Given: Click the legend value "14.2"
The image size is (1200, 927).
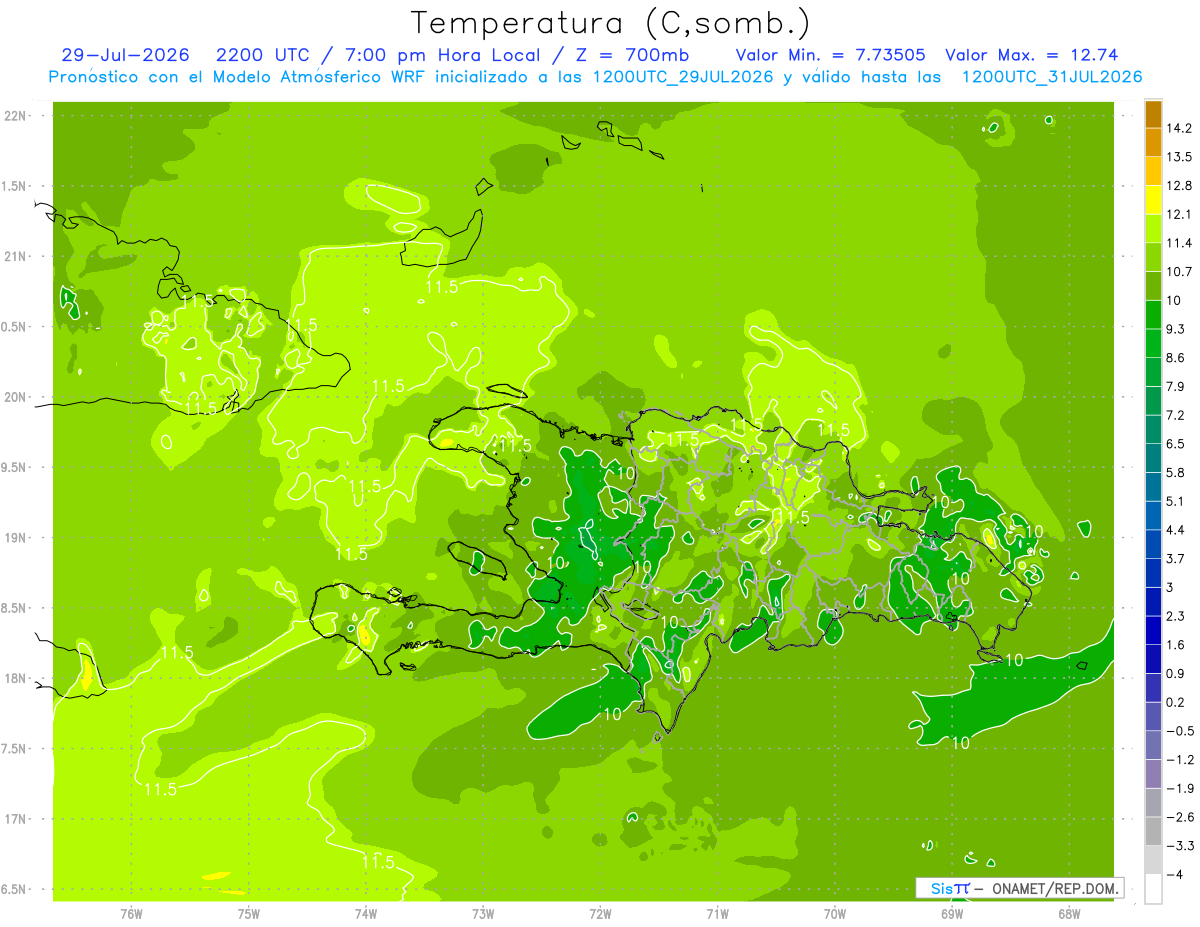Looking at the screenshot, I should coord(1180,128).
